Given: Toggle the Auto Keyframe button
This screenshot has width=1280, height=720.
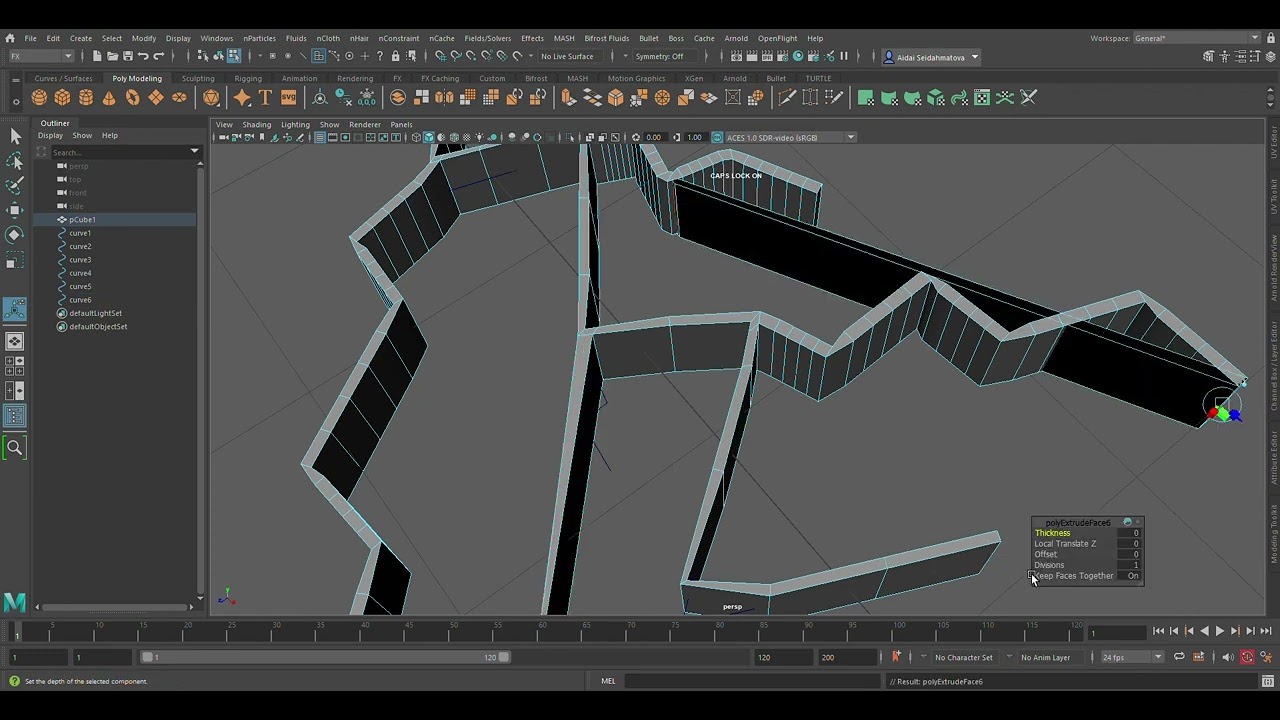Looking at the screenshot, I should click(1247, 657).
